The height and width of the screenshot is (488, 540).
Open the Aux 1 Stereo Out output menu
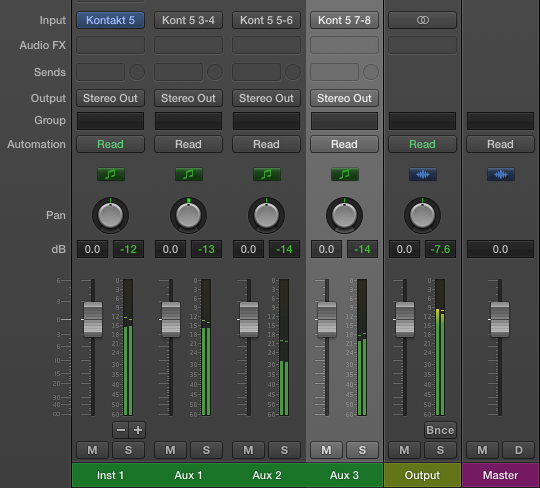188,98
